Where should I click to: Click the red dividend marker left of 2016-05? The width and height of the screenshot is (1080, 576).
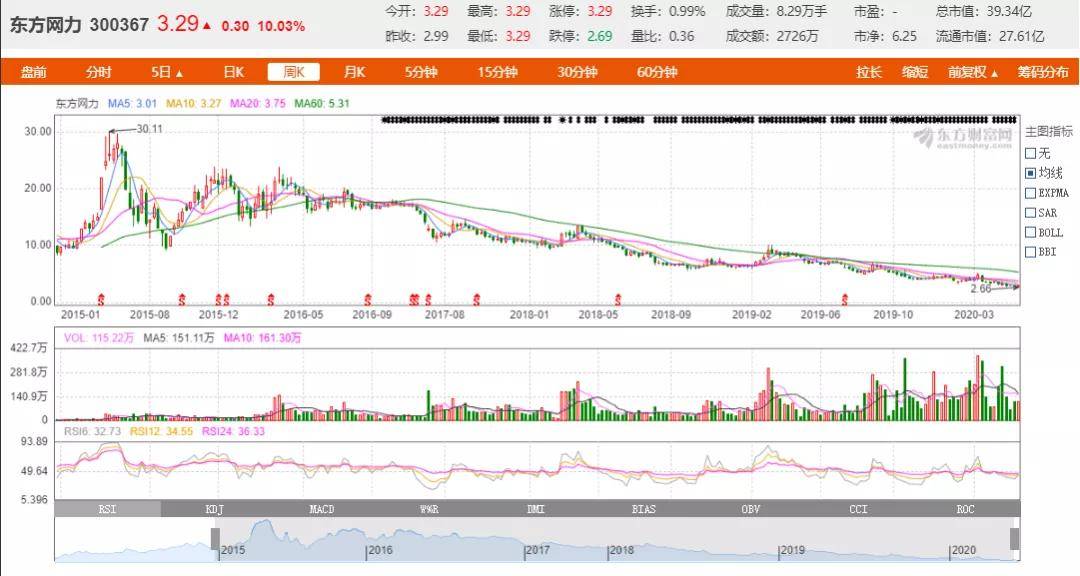(x=271, y=299)
